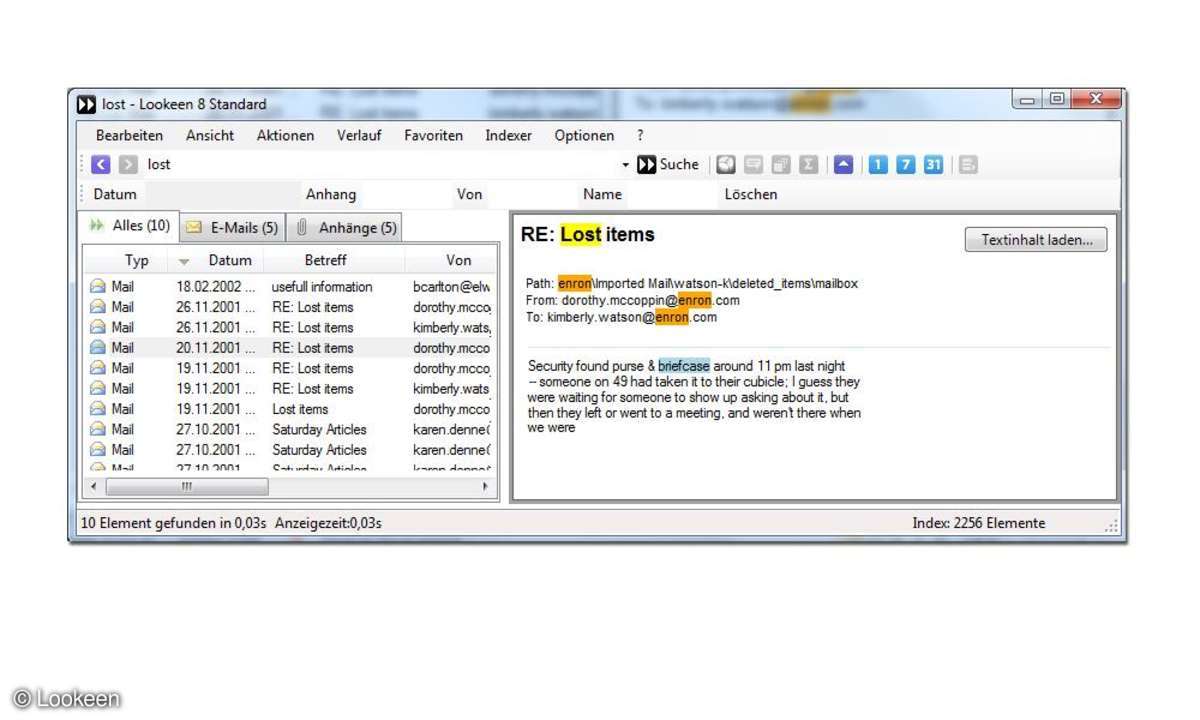Click the "RE: Lost items" preview heading
Screen dimensions: 1200x720
coord(588,235)
